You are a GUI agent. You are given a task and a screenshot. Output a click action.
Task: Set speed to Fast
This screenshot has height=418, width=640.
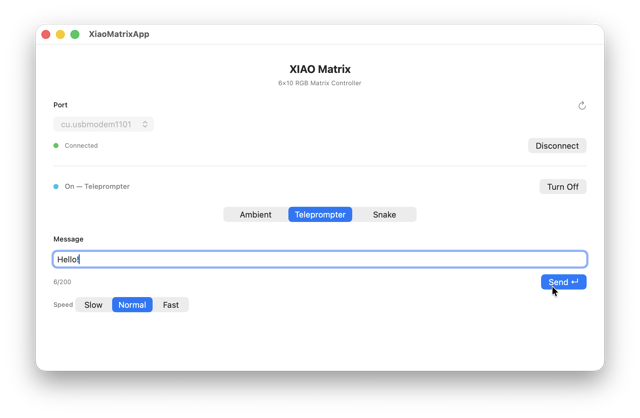[x=171, y=305]
